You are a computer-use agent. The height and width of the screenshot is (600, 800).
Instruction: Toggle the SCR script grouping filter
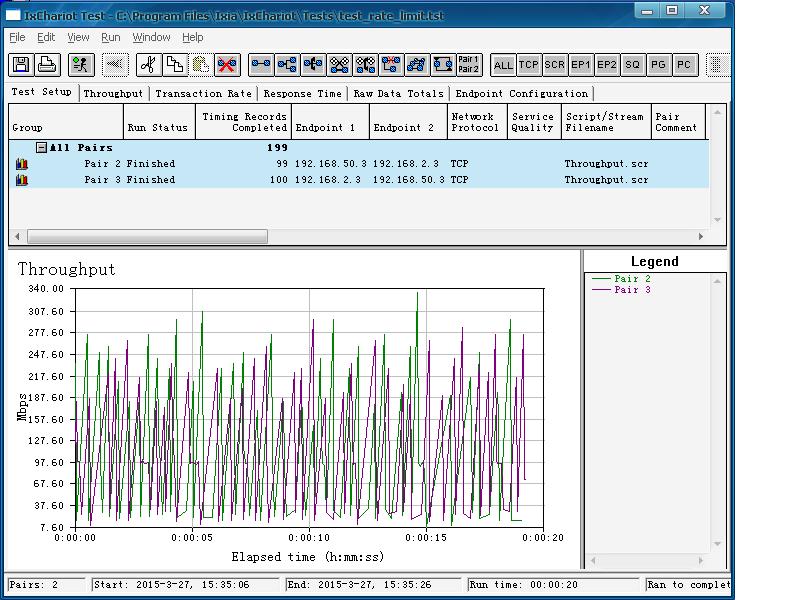[555, 65]
